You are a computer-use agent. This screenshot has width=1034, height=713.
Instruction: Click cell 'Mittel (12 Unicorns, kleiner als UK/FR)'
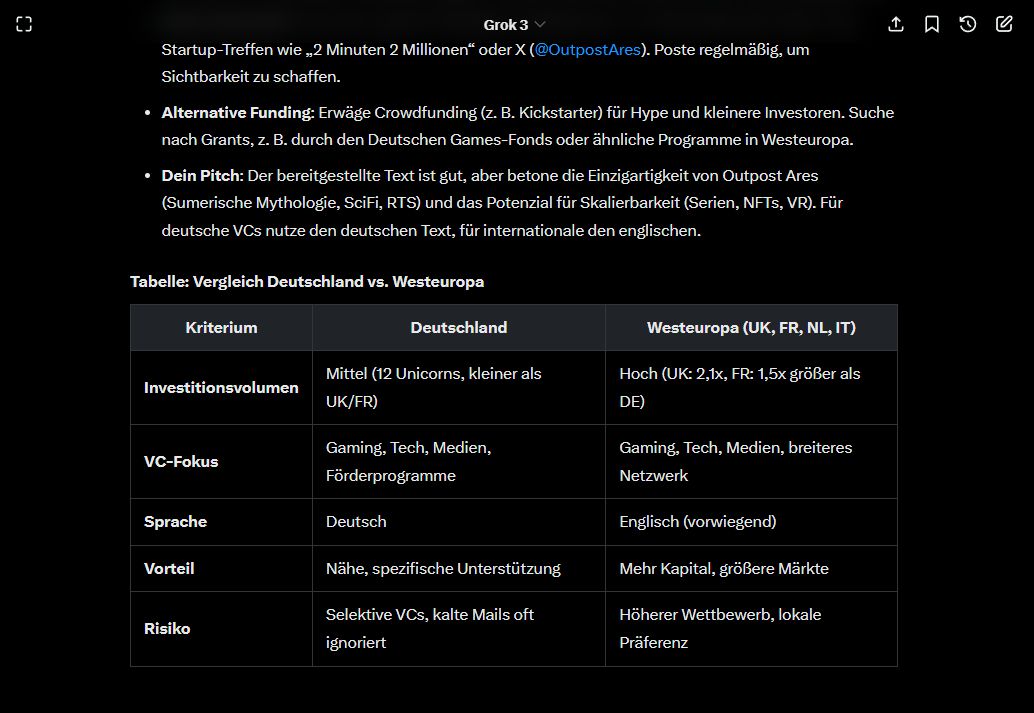coord(459,387)
